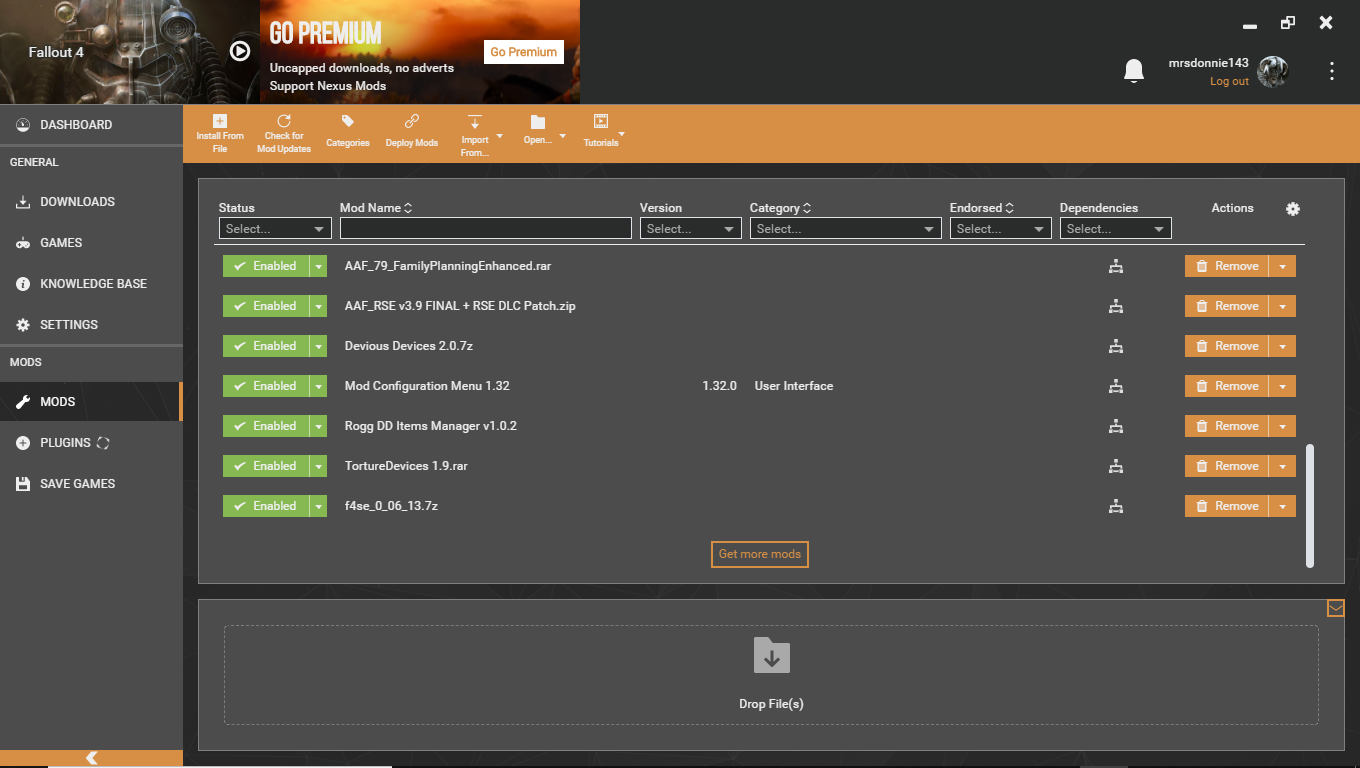1360x768 pixels.
Task: Click Get more mods button
Action: pos(760,554)
